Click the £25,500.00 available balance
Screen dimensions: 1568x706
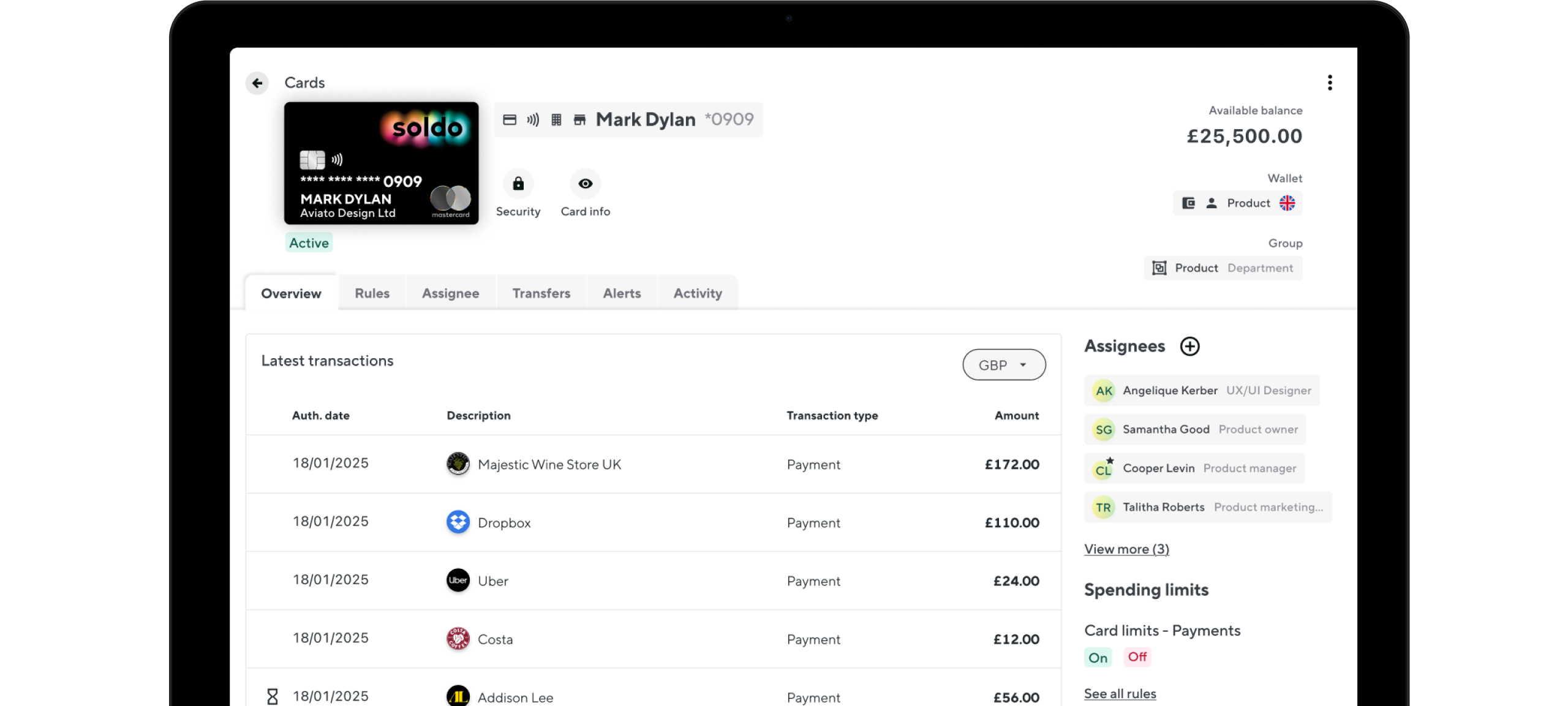tap(1244, 136)
